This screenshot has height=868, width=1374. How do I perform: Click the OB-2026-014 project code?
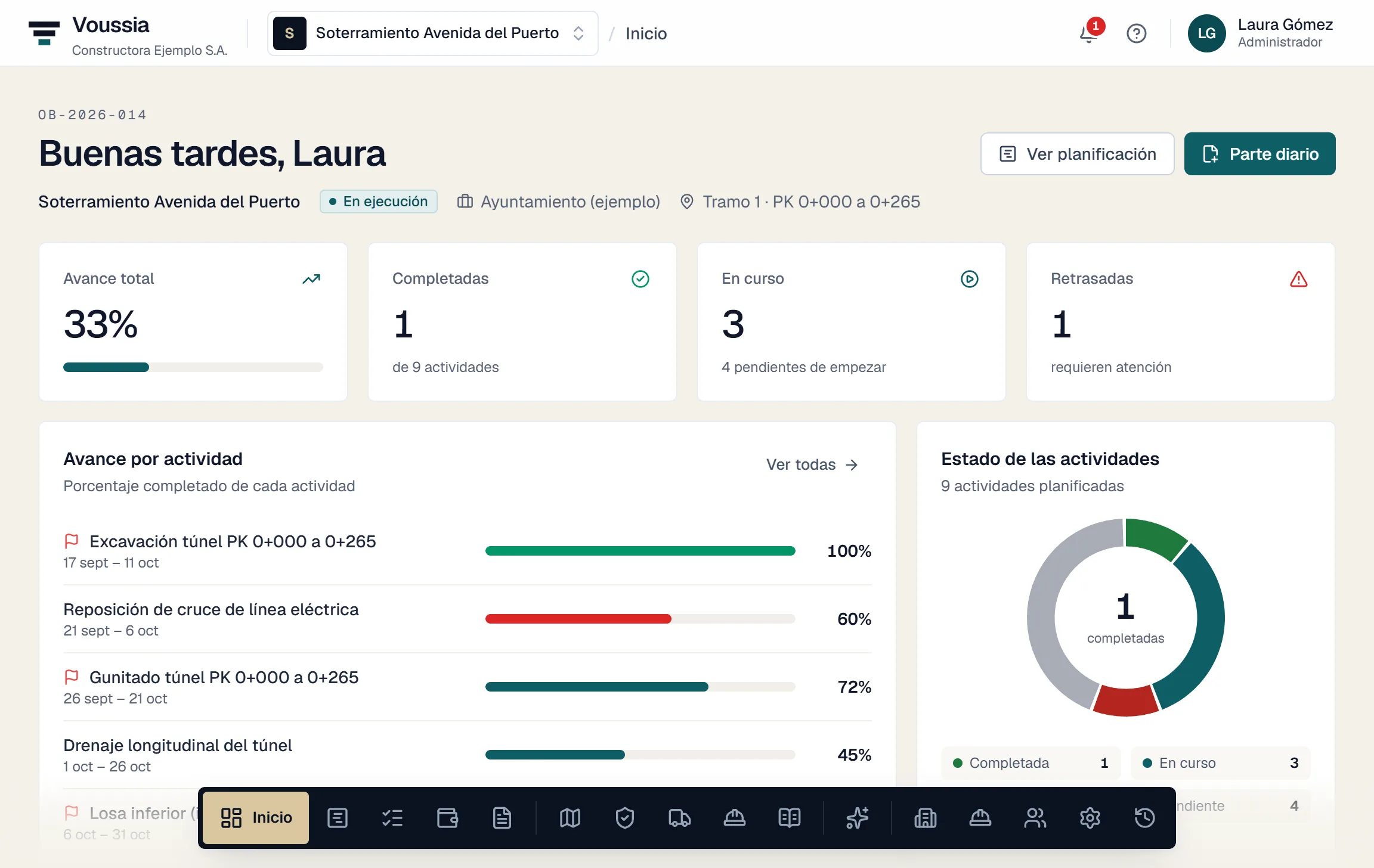click(x=92, y=114)
